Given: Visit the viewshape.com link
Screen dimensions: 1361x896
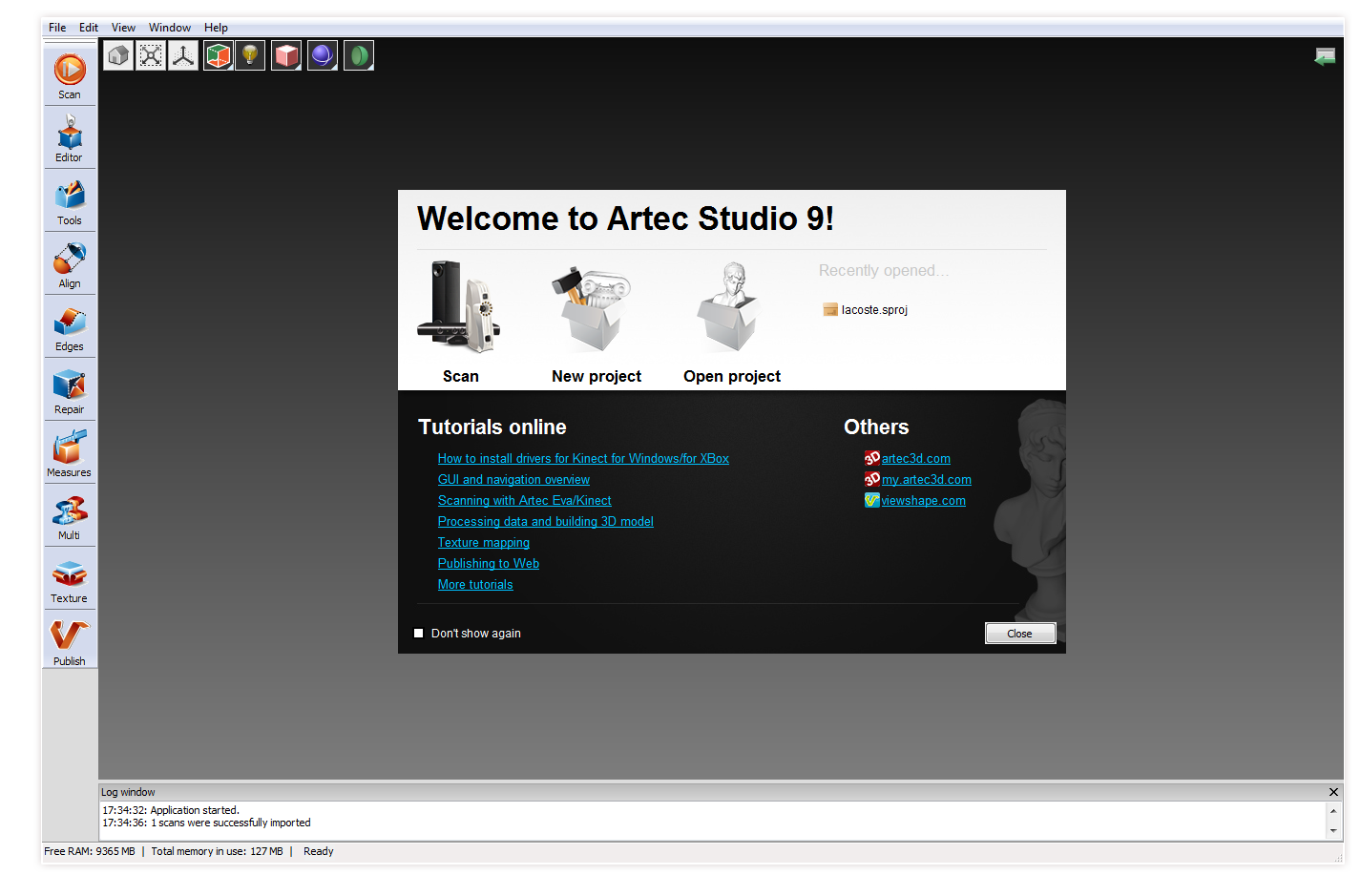Looking at the screenshot, I should click(922, 500).
